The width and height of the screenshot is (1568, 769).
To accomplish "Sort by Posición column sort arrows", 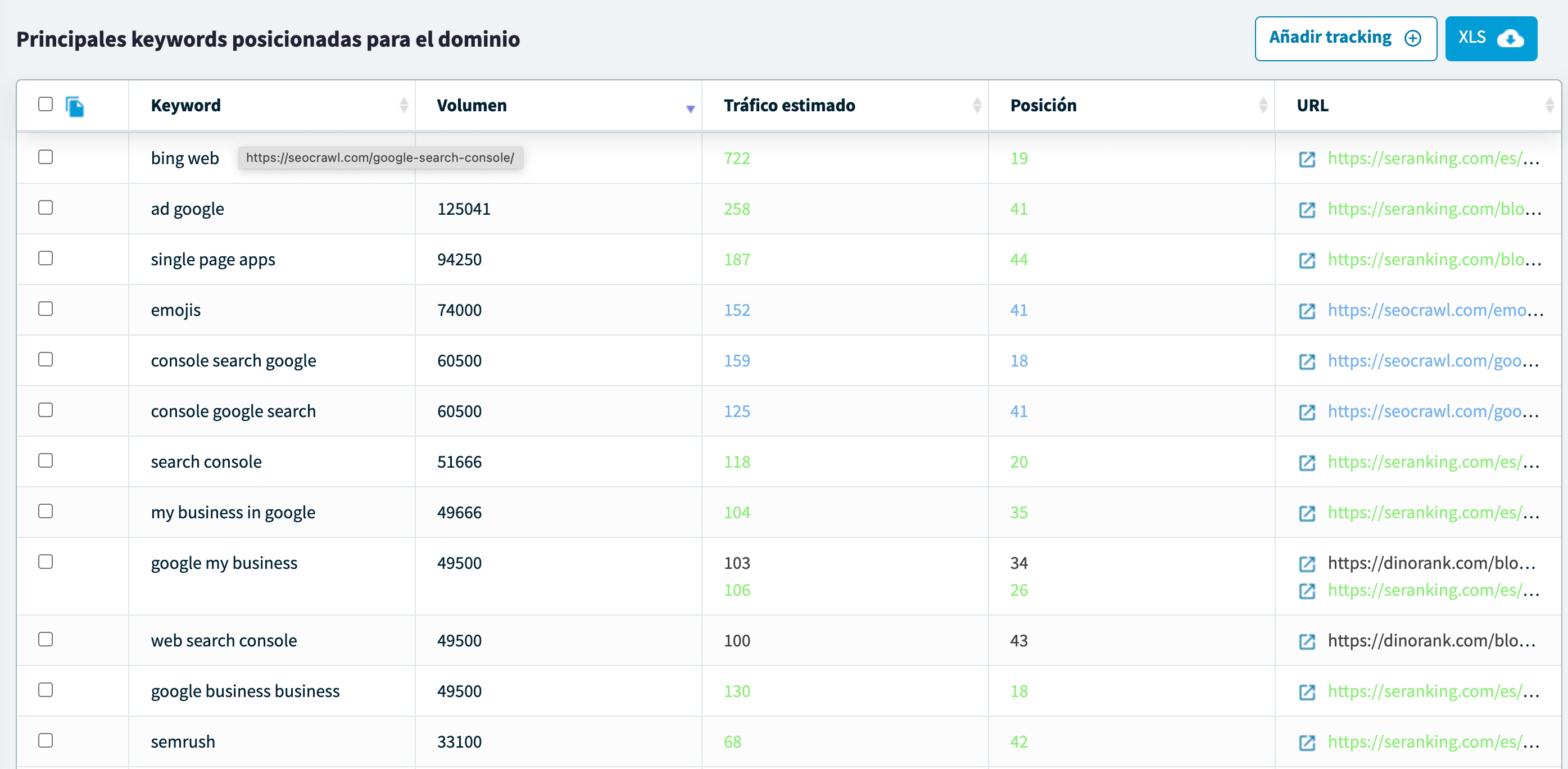I will pyautogui.click(x=1263, y=105).
